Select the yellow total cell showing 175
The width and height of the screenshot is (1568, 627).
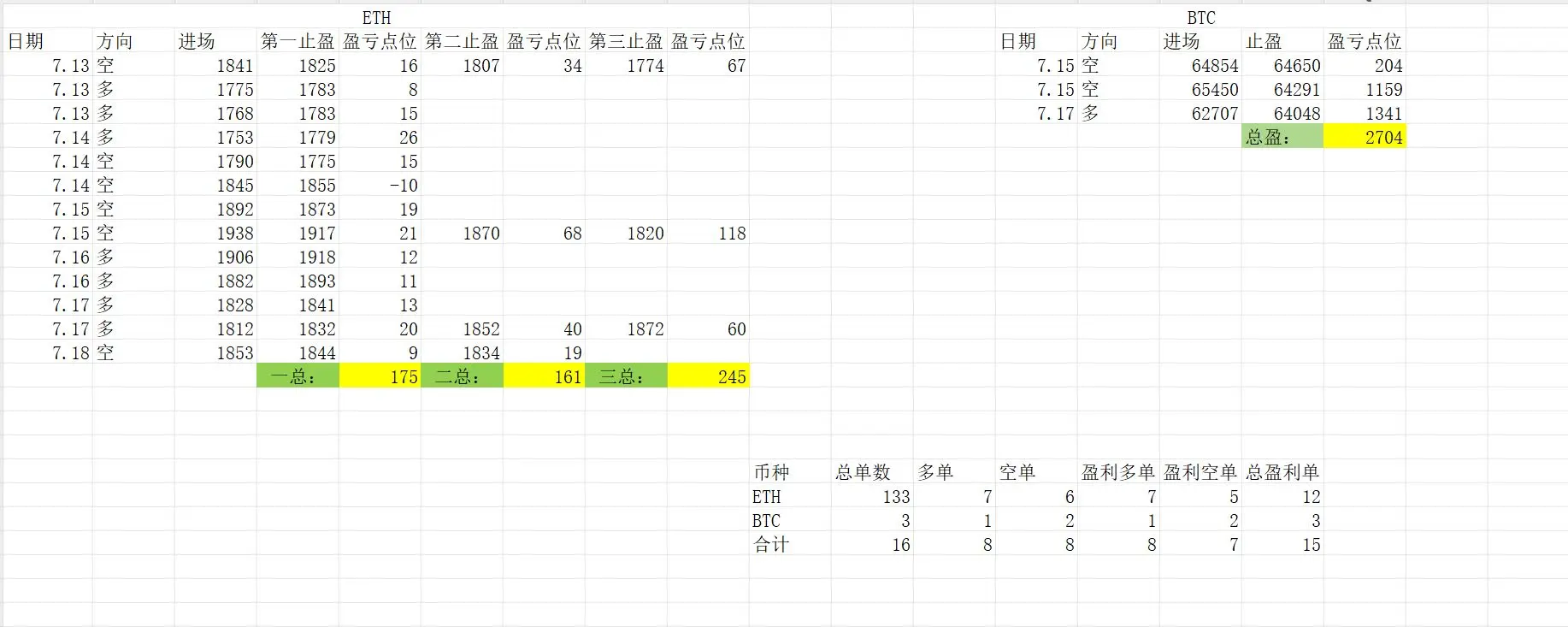tap(380, 376)
